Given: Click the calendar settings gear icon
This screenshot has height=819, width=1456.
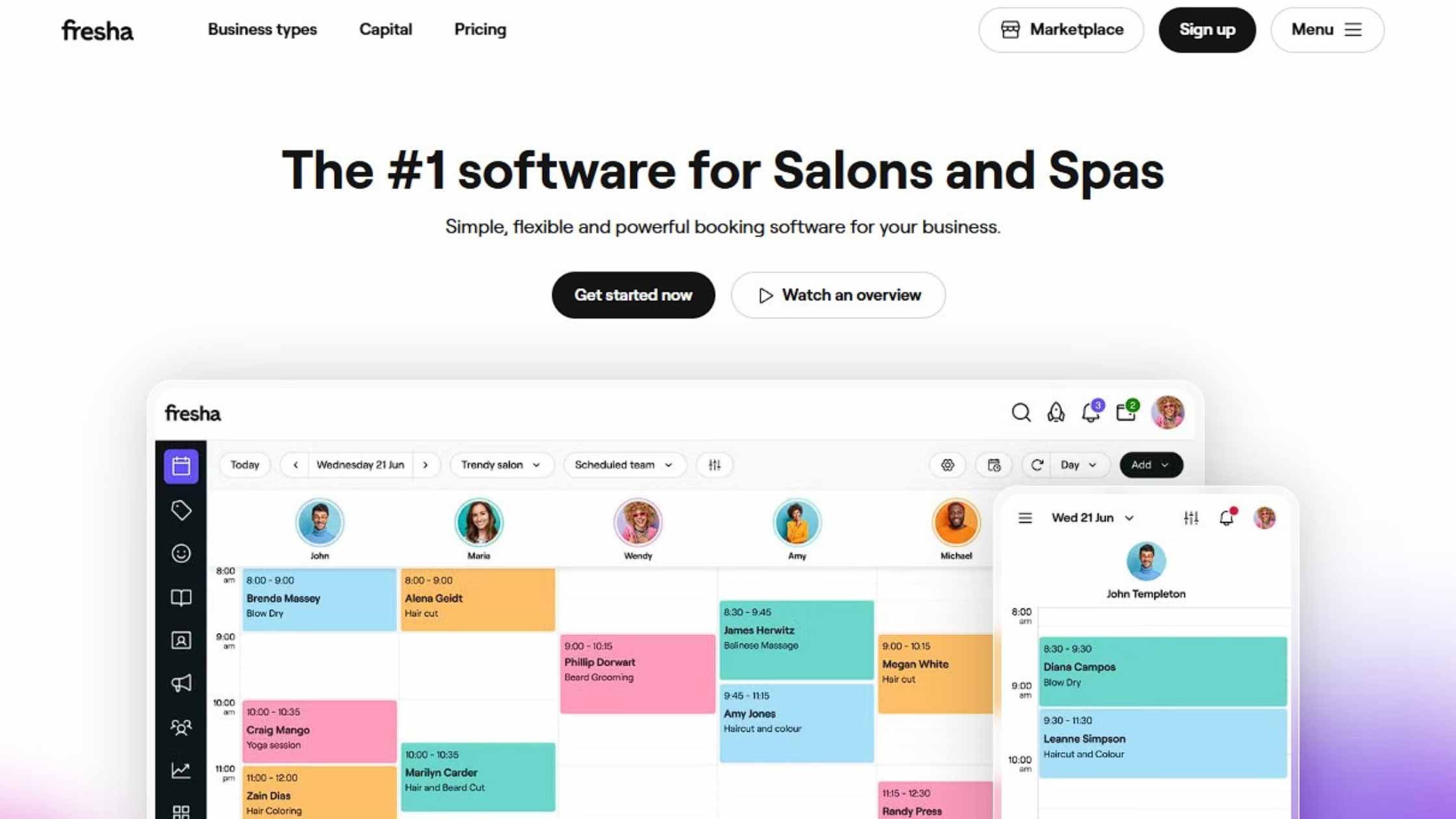Looking at the screenshot, I should click(x=947, y=465).
